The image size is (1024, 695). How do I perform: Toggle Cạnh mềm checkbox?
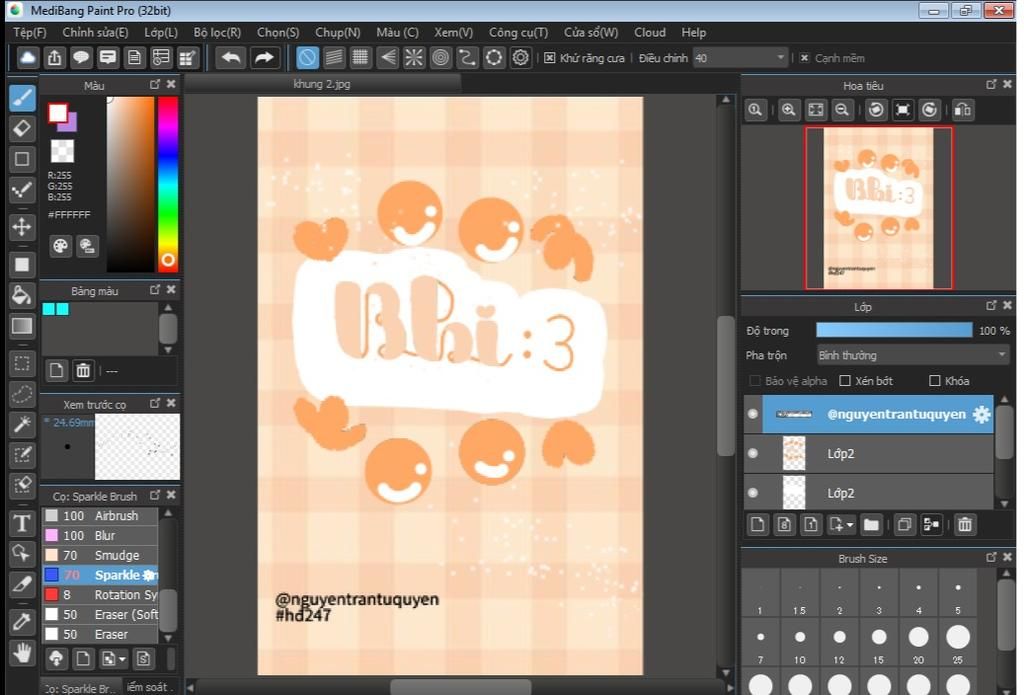coord(805,58)
